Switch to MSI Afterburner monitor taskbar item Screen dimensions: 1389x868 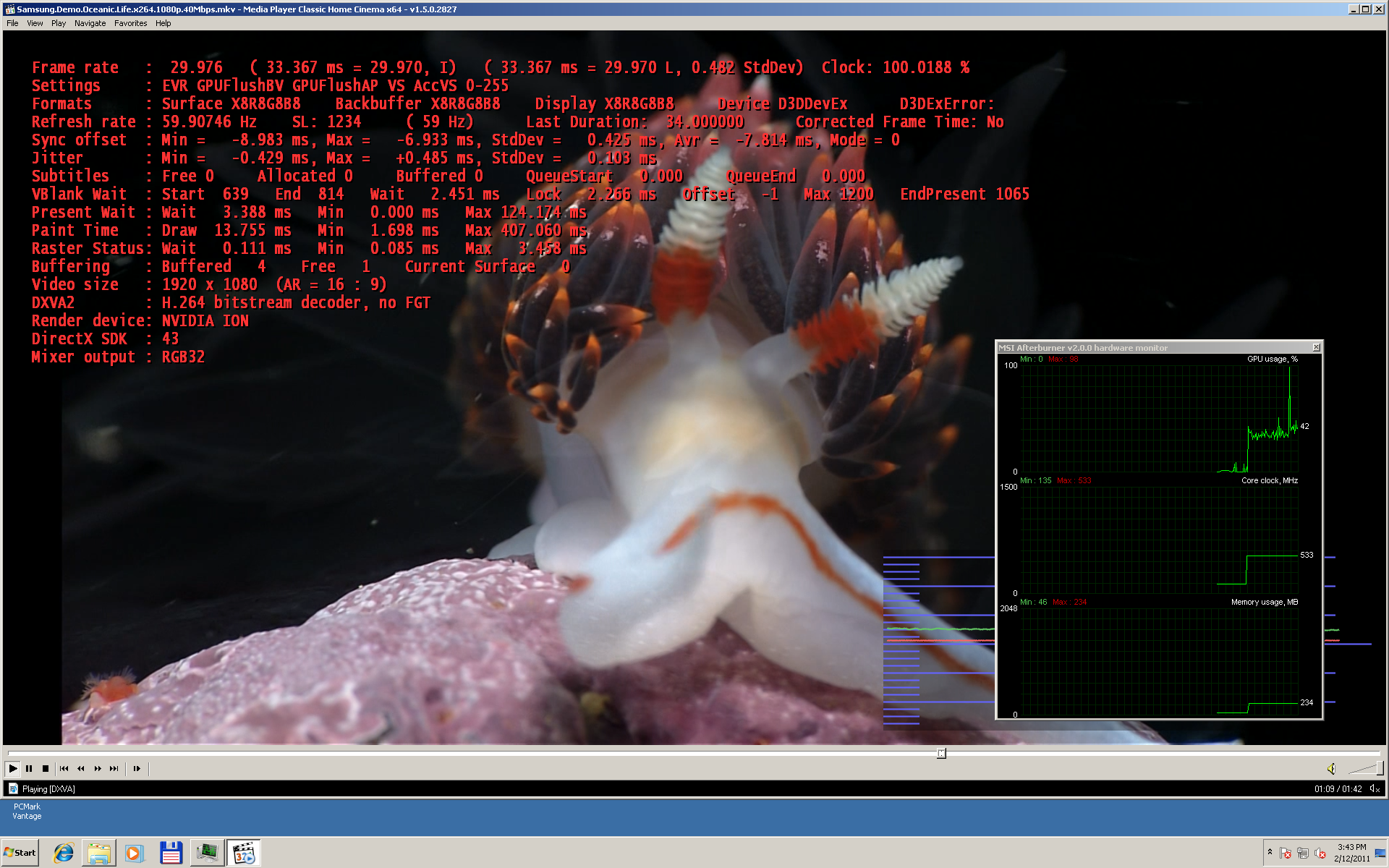207,853
